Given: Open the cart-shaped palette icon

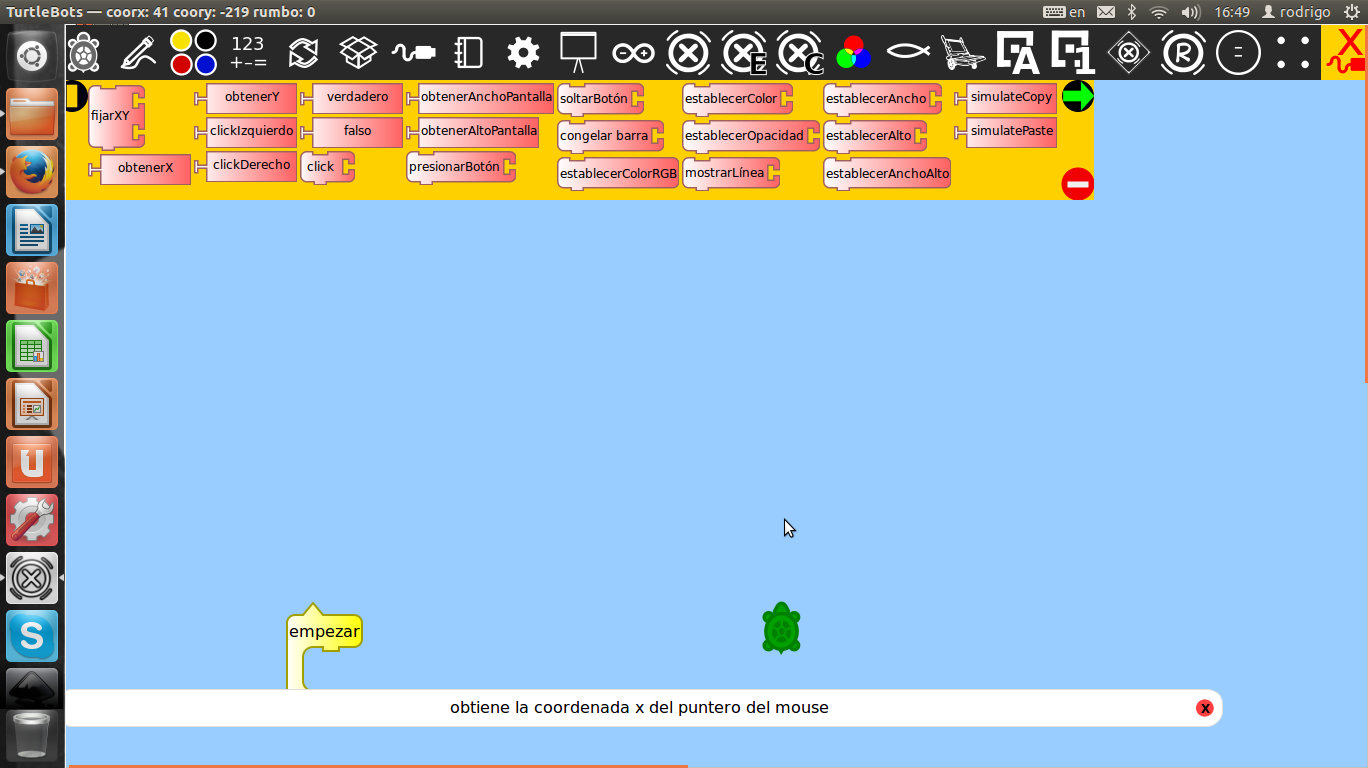Looking at the screenshot, I should pos(963,53).
